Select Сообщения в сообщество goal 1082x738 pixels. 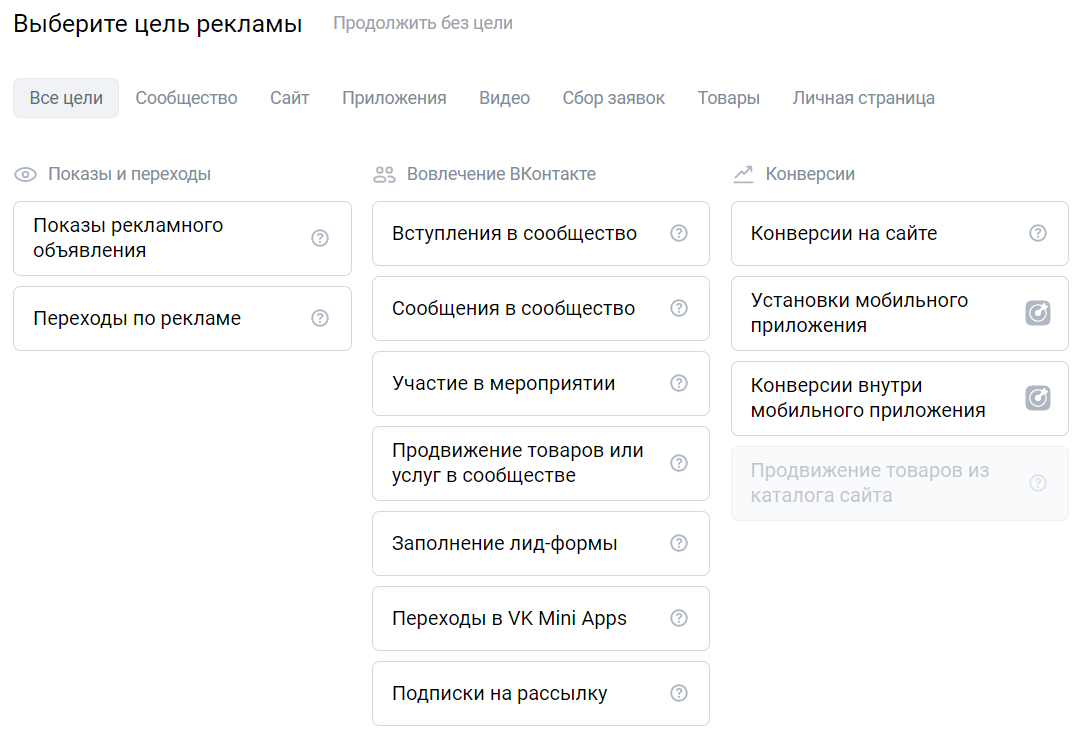(x=541, y=309)
